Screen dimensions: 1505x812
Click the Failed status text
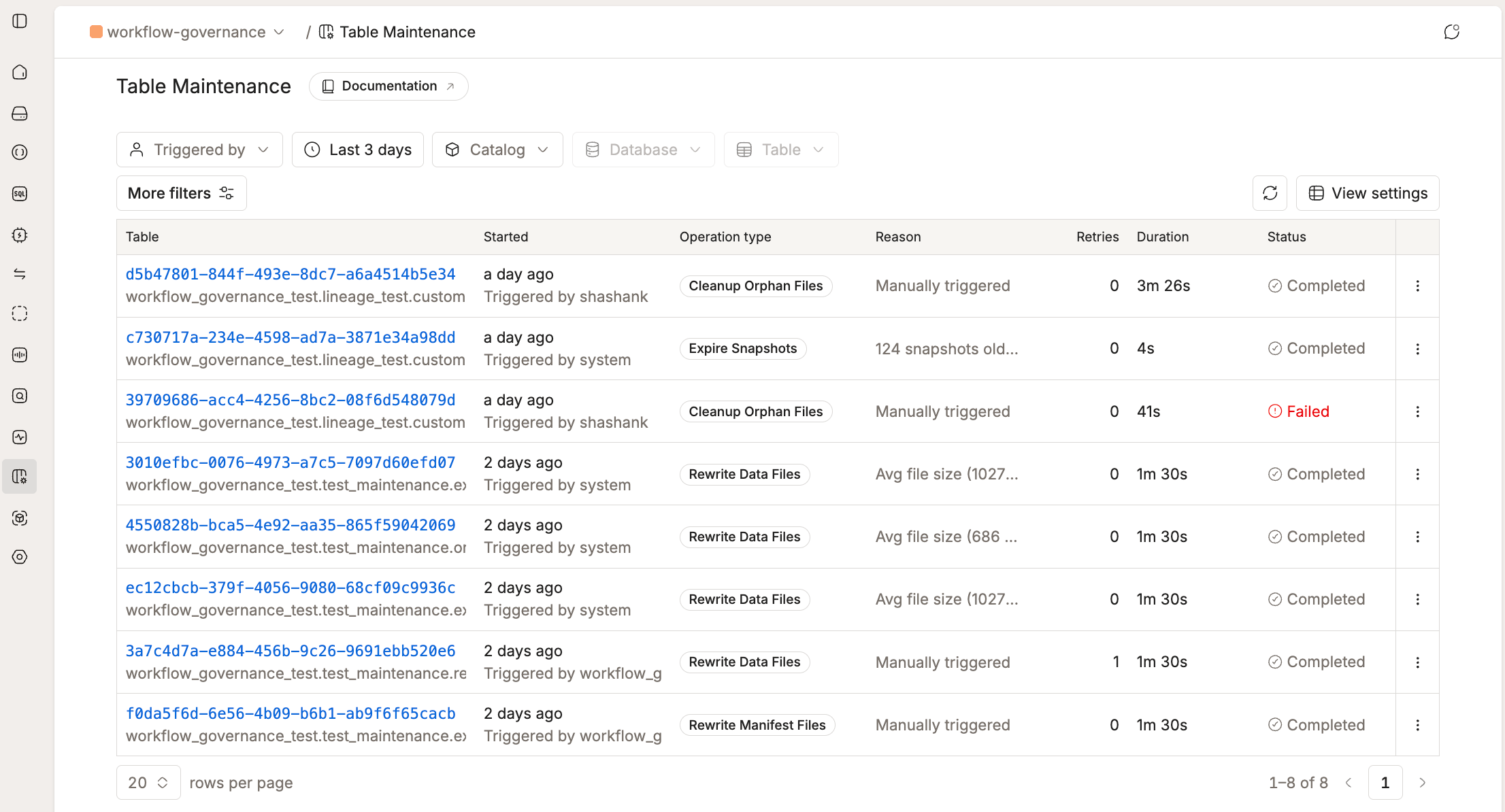point(1308,411)
